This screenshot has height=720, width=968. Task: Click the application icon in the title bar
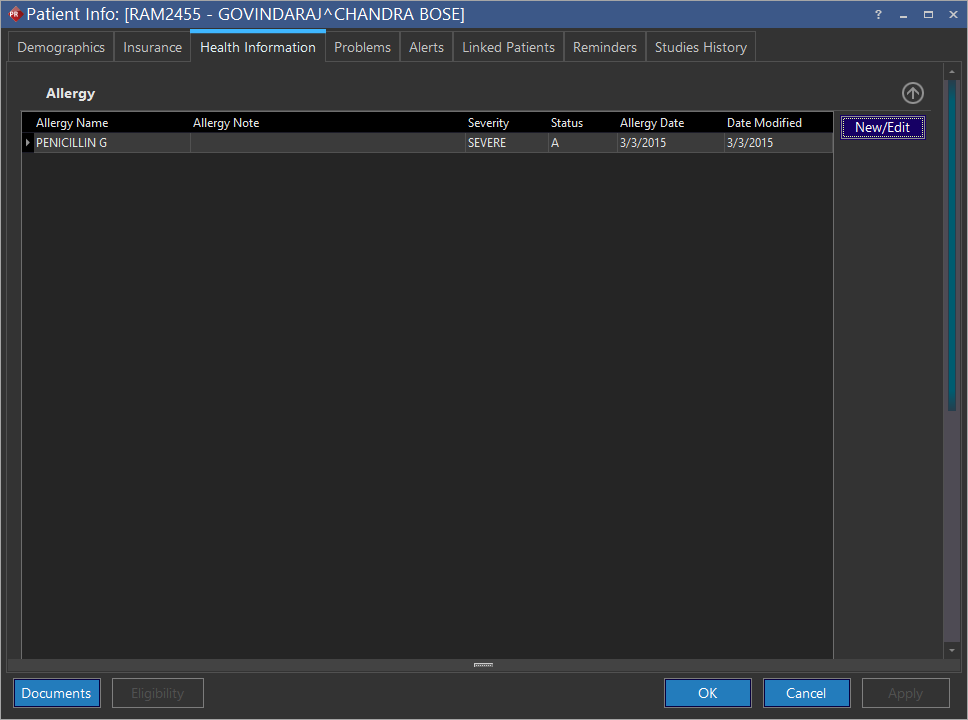click(x=14, y=14)
